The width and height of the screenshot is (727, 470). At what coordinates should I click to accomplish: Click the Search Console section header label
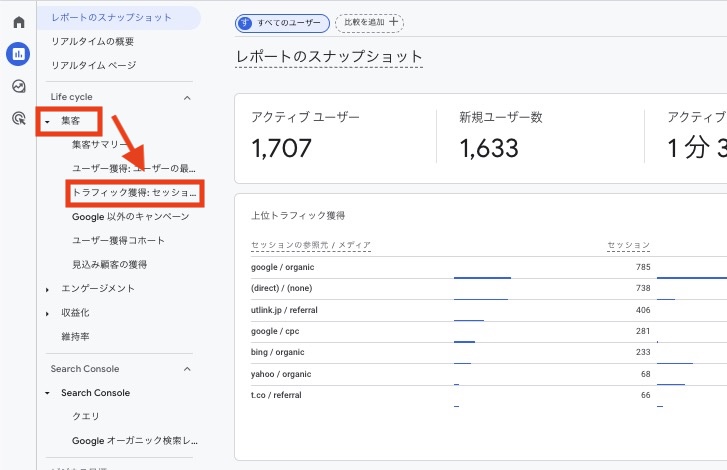point(85,369)
